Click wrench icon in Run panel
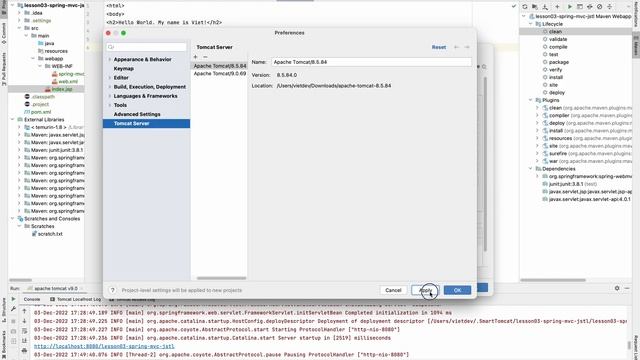This screenshot has height=360, width=640. click(13, 309)
